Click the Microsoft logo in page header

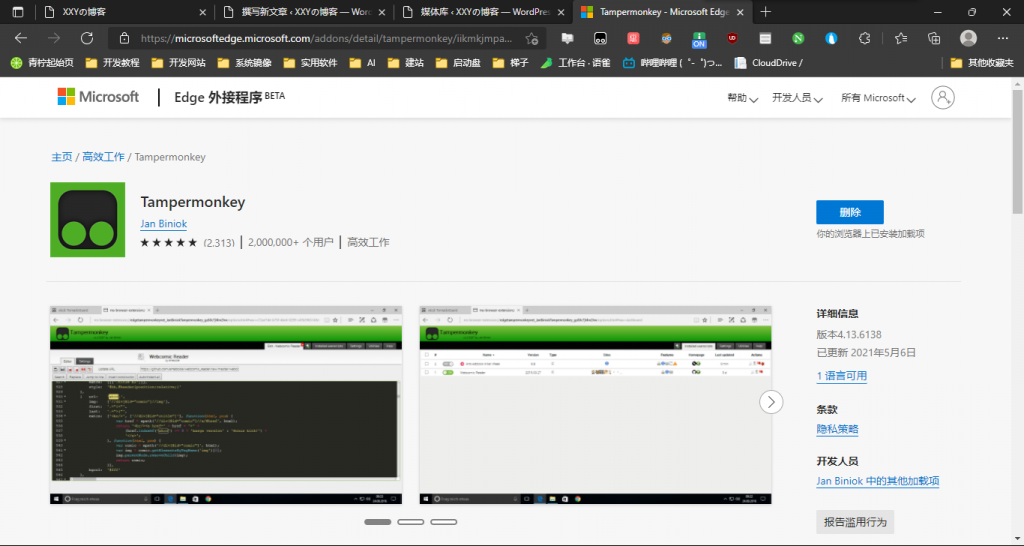98,97
